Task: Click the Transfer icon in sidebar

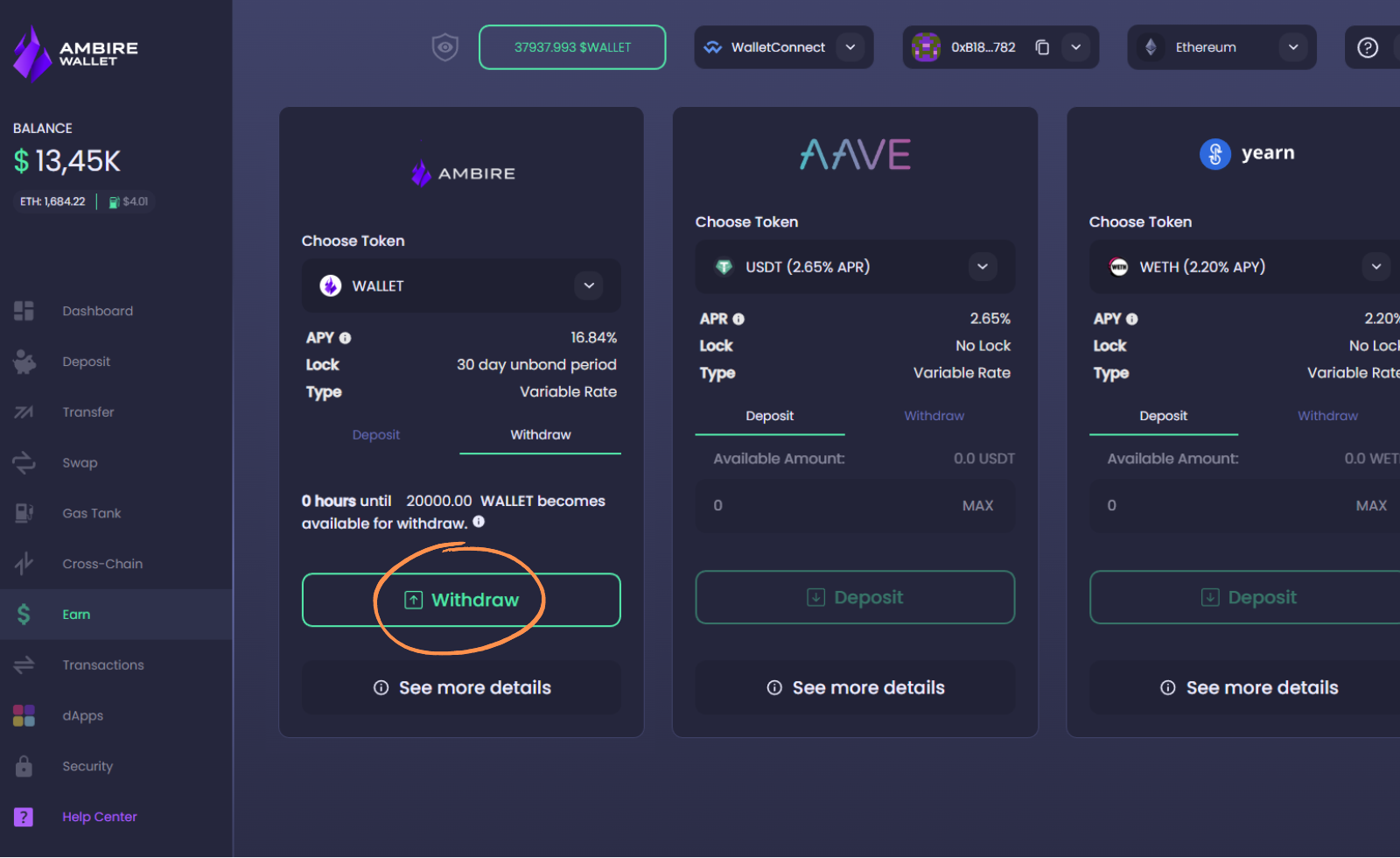Action: pyautogui.click(x=24, y=412)
